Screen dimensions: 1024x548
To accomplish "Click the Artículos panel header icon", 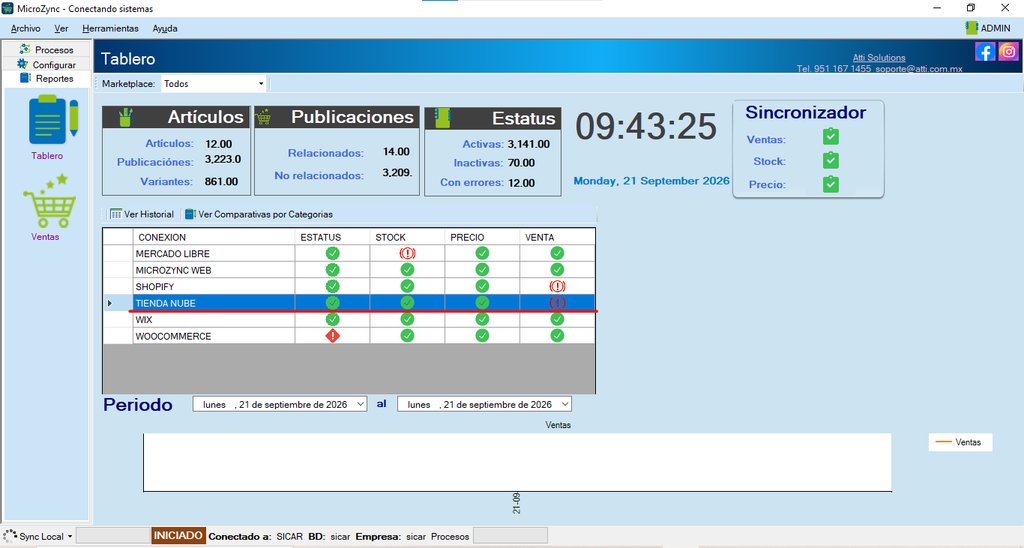I will (x=125, y=117).
